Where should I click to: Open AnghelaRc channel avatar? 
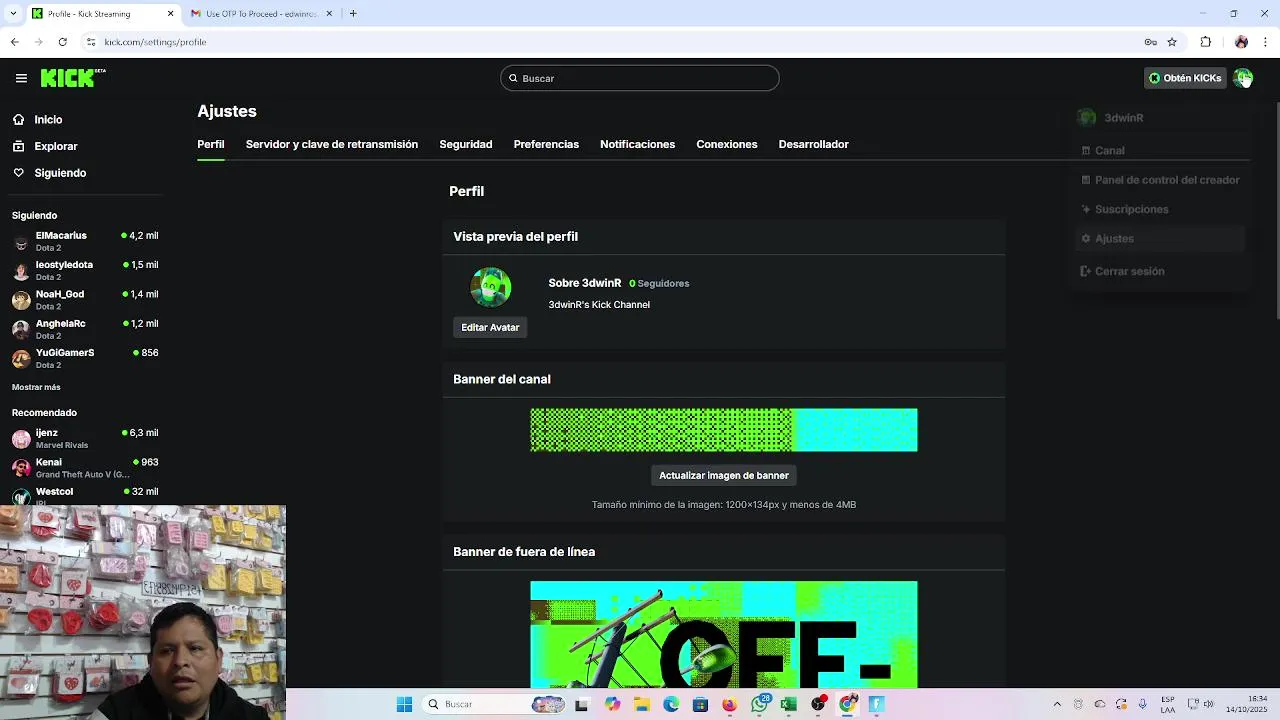21,329
